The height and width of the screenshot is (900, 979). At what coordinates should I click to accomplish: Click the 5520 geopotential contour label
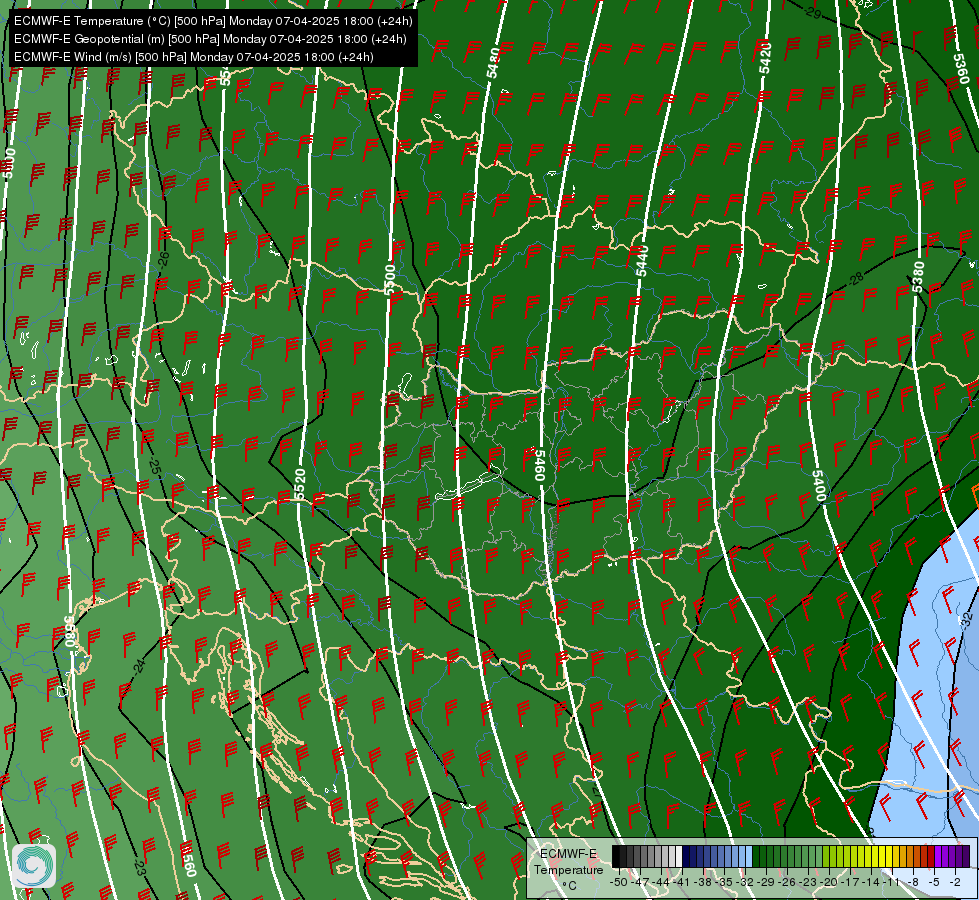pyautogui.click(x=300, y=484)
